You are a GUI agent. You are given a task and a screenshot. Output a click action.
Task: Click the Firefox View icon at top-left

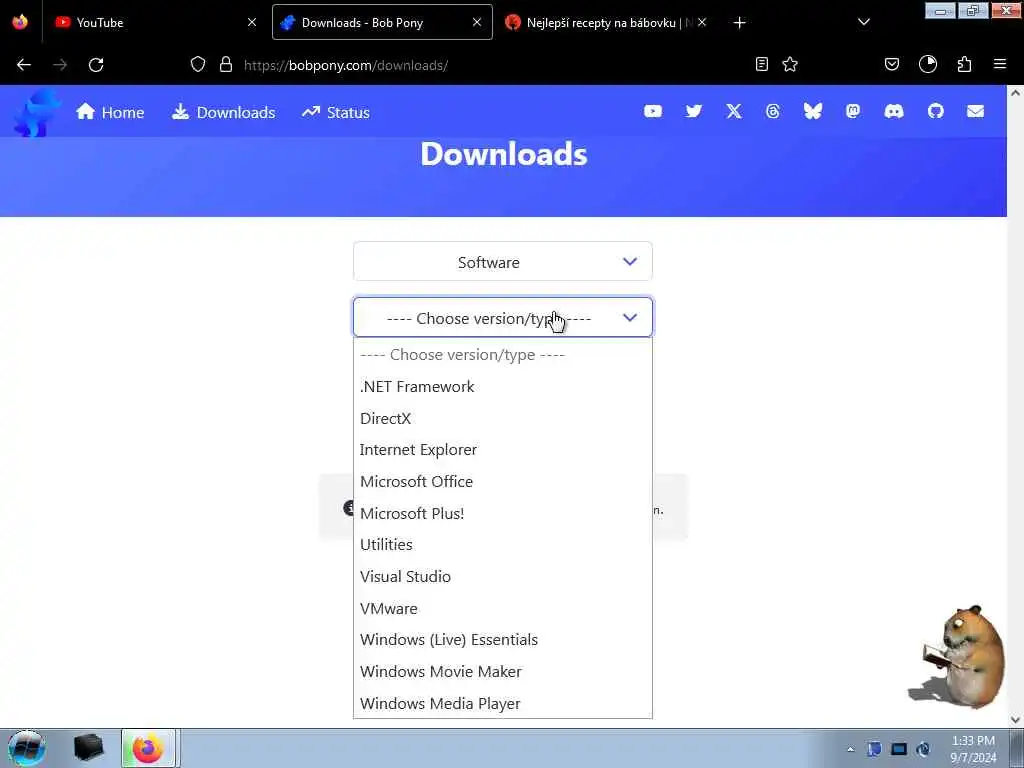coord(20,22)
